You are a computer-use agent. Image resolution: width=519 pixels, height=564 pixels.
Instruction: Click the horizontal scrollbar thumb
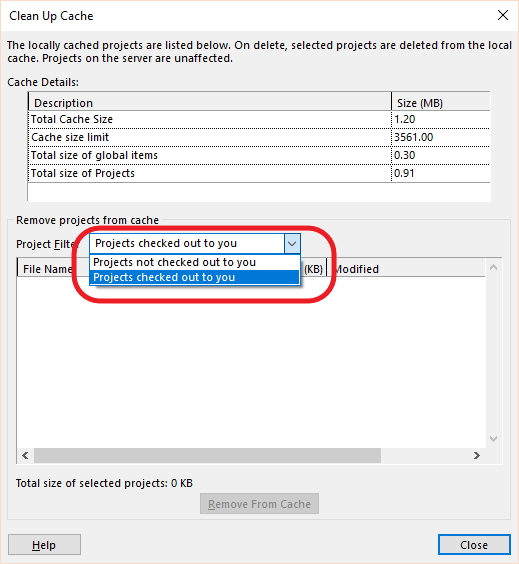208,455
